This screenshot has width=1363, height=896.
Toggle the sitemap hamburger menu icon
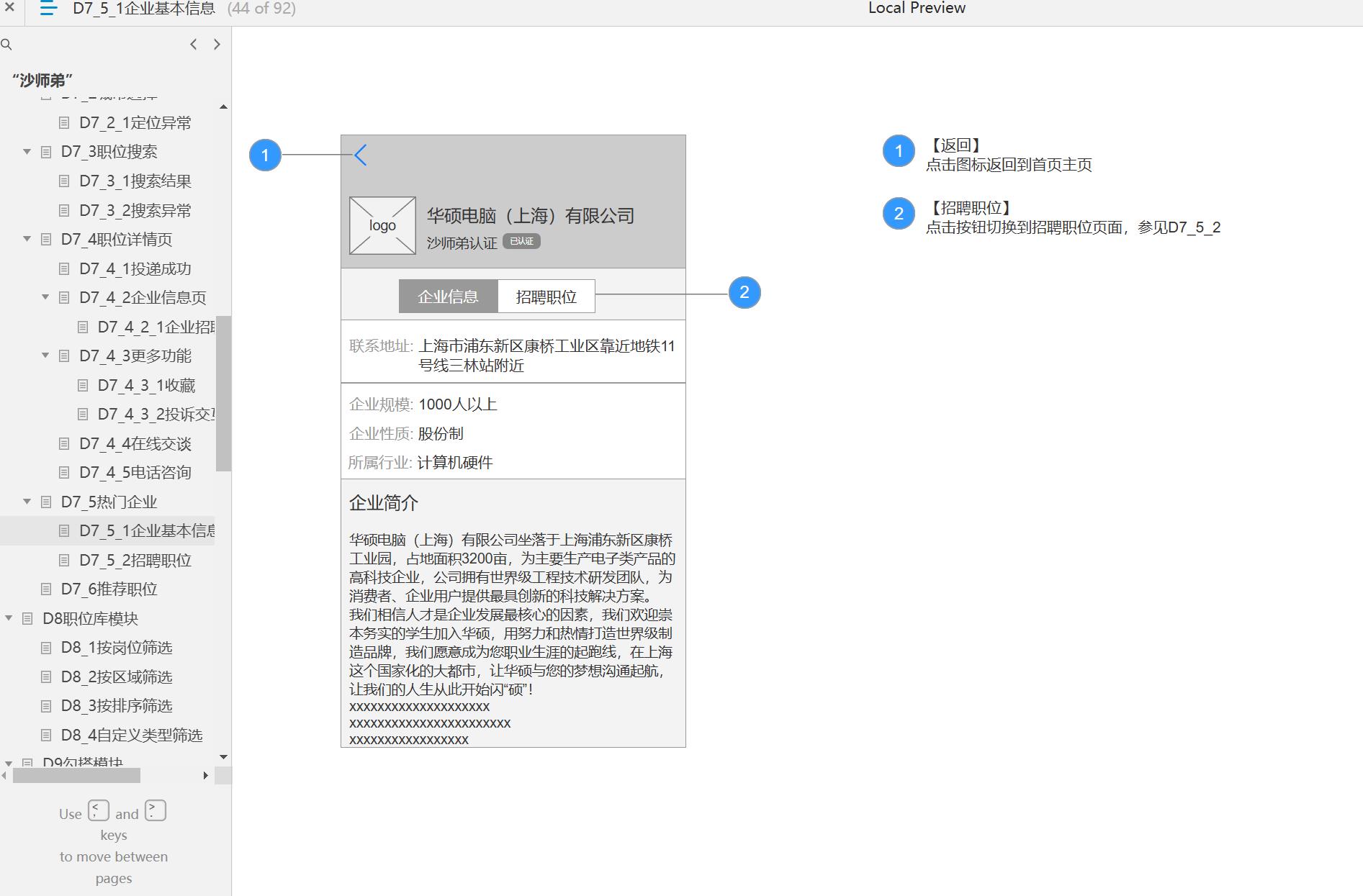pyautogui.click(x=48, y=9)
